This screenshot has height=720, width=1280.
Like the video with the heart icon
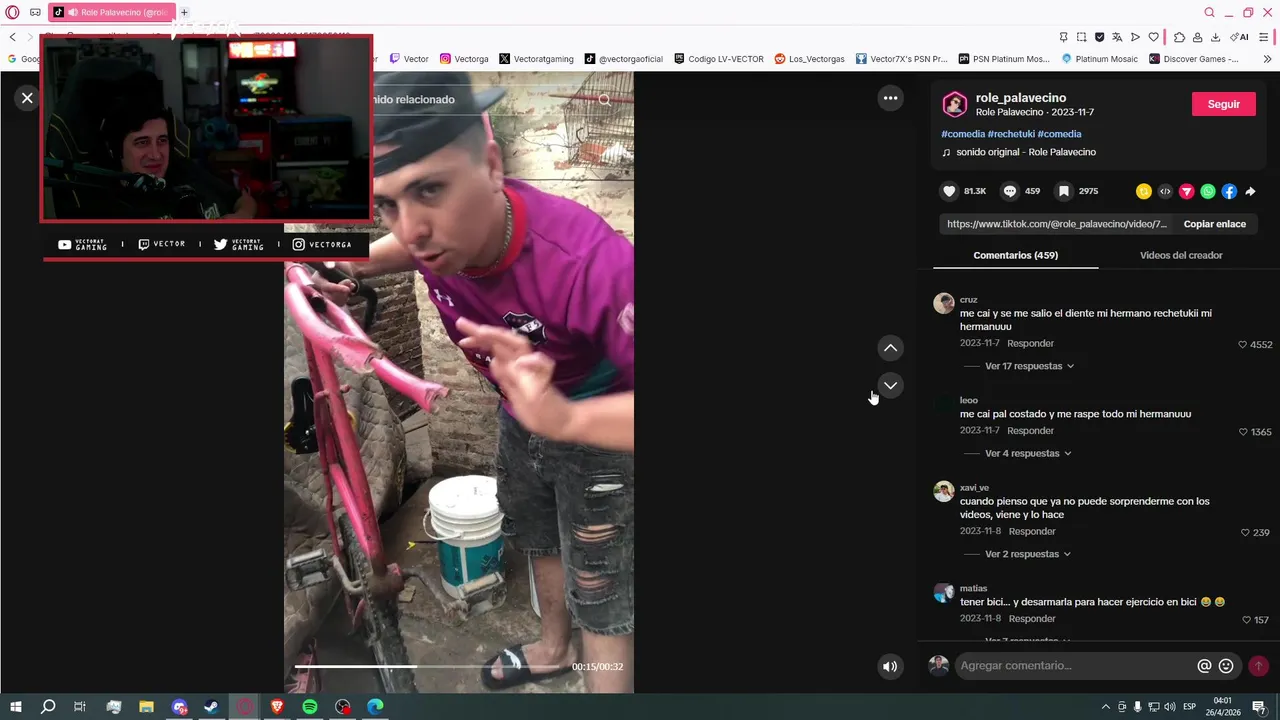pos(949,191)
